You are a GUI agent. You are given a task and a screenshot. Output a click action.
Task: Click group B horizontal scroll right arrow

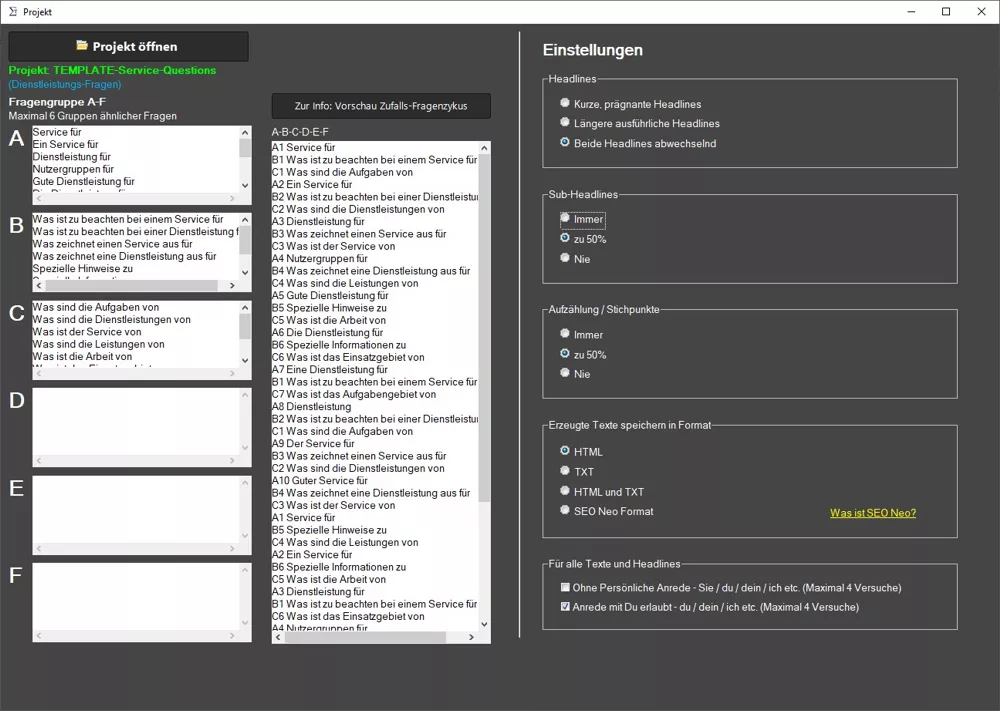click(x=232, y=286)
